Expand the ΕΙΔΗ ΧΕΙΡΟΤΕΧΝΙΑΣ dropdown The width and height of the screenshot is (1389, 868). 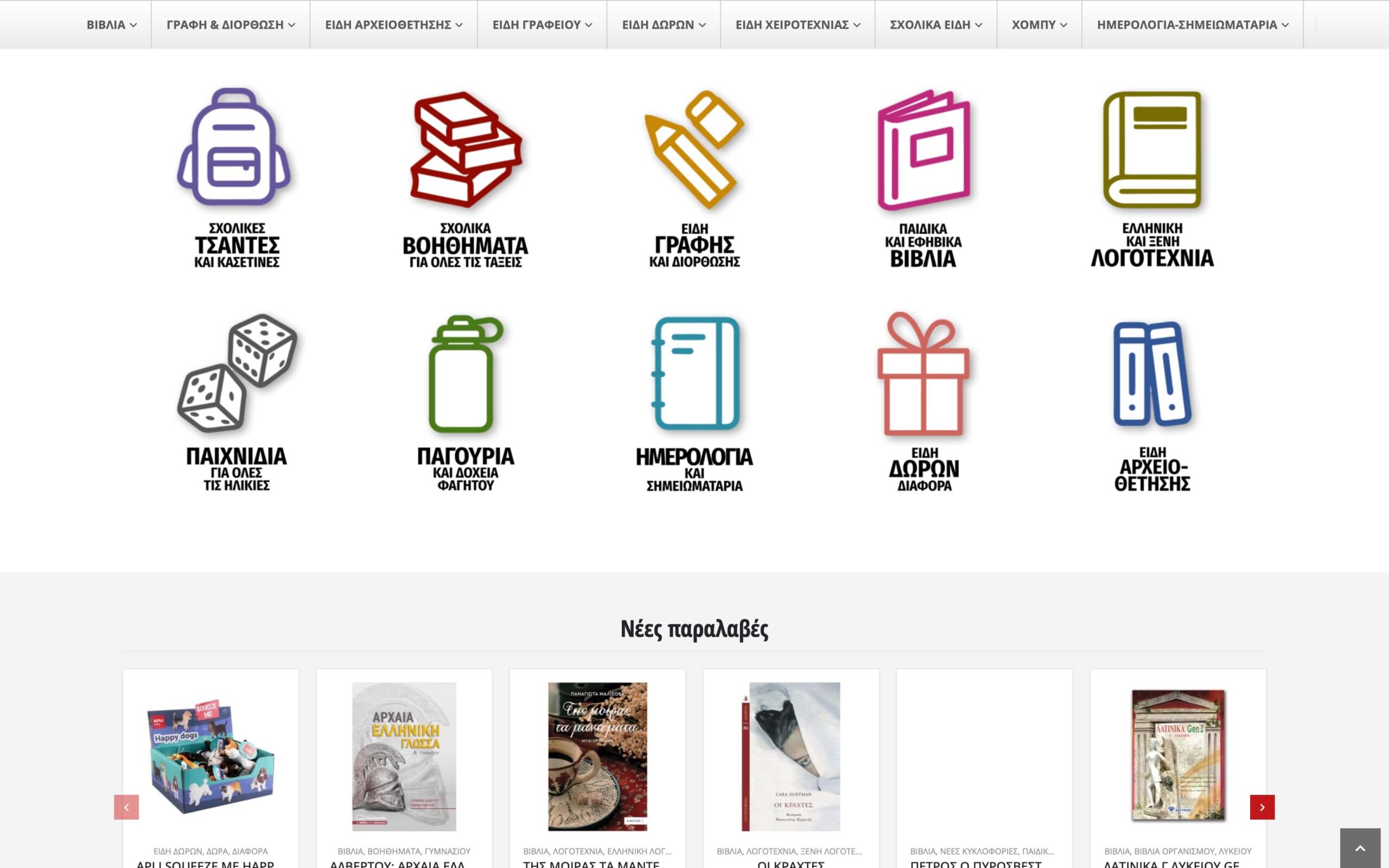click(798, 25)
